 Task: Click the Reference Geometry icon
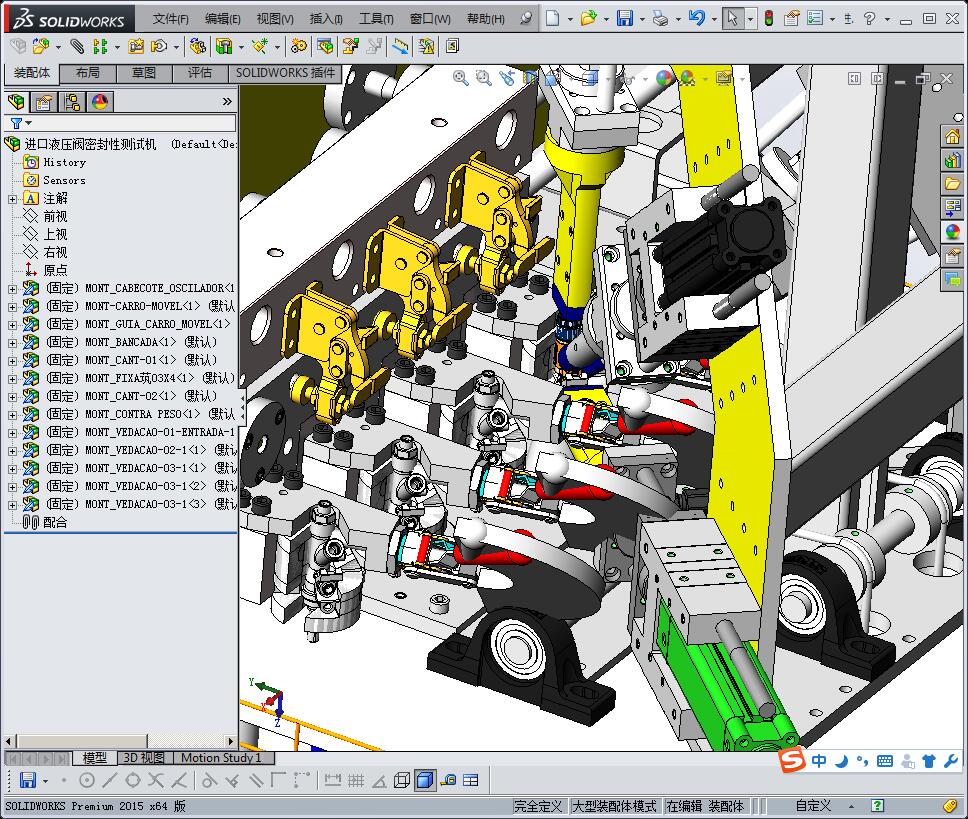pos(259,46)
